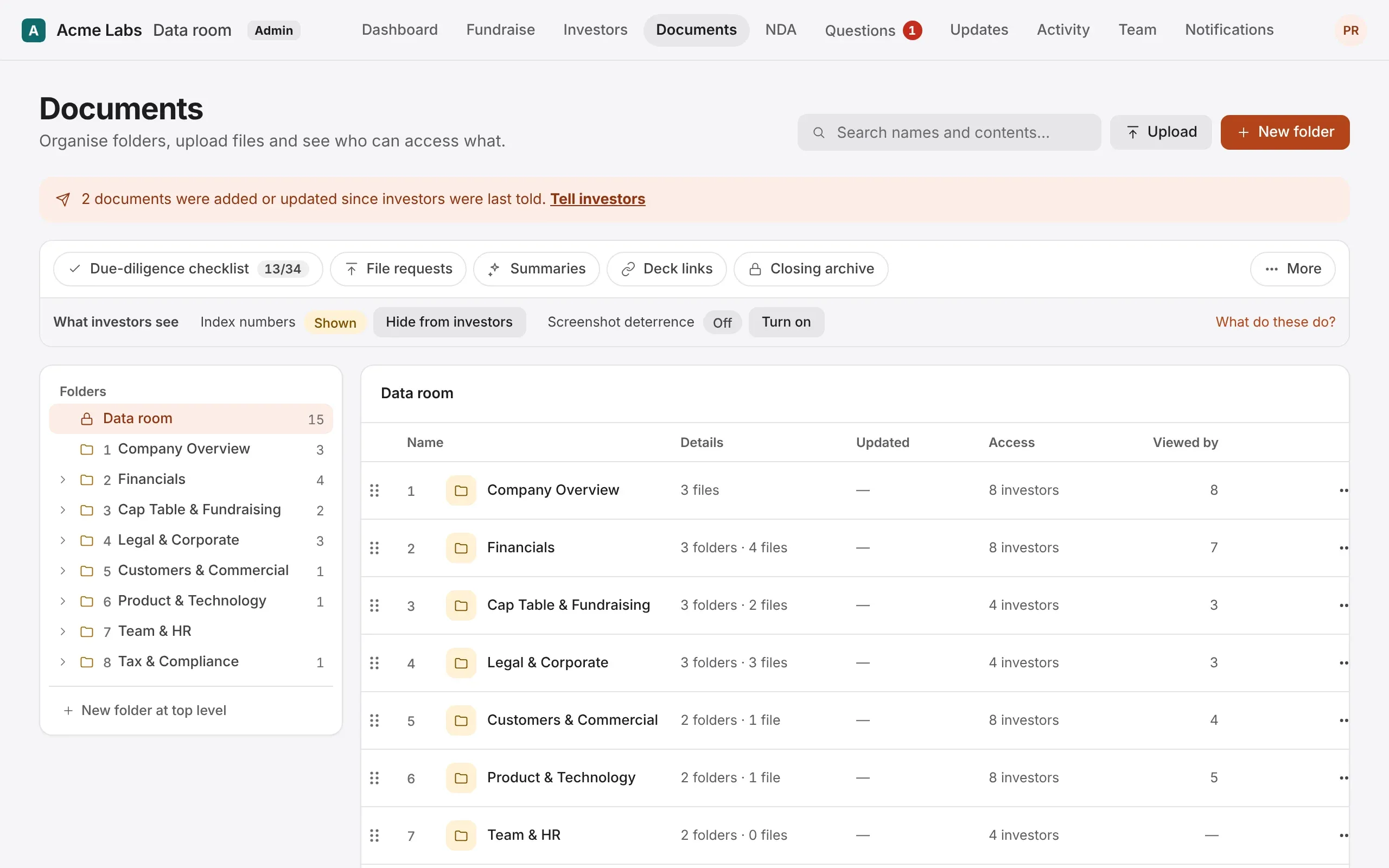Select Data room root in the folder tree

[190, 418]
